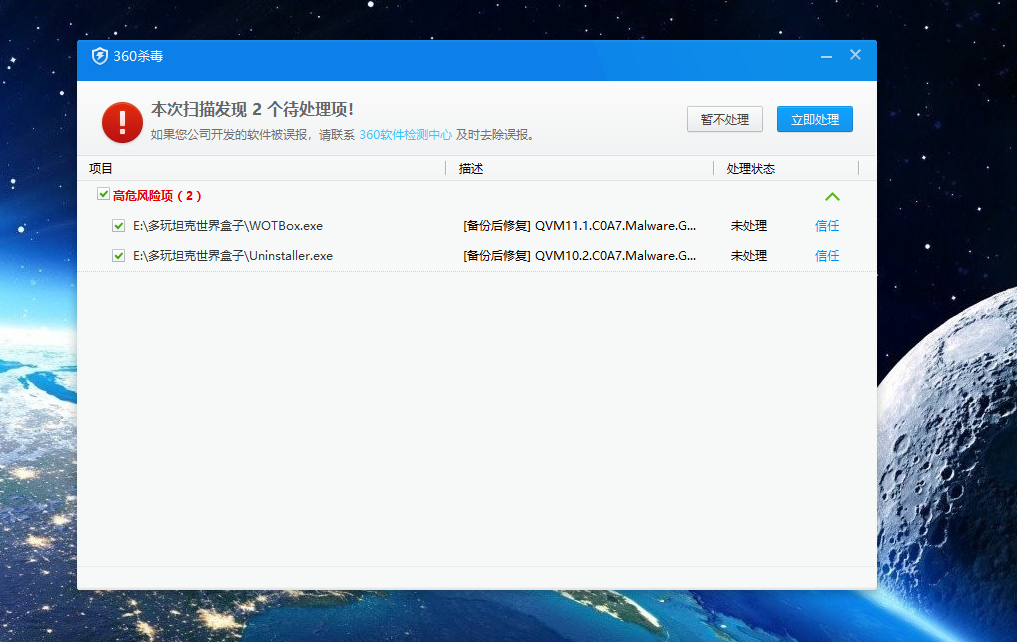Select the E:\多玩坦克世界盒子\WOTBox.exe path
Viewport: 1017px width, 642px height.
[x=228, y=226]
